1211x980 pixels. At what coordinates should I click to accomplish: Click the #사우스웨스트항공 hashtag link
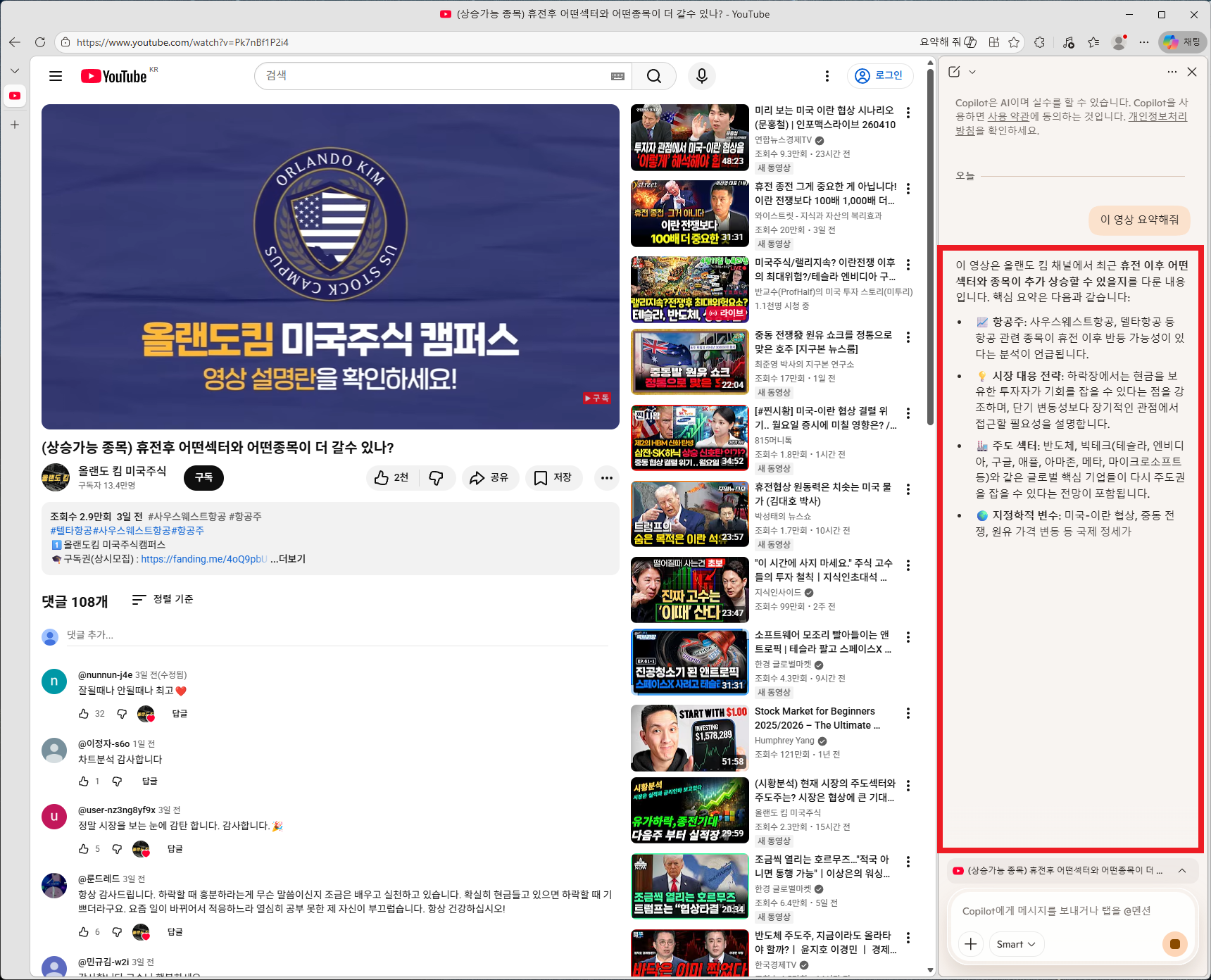click(x=186, y=516)
